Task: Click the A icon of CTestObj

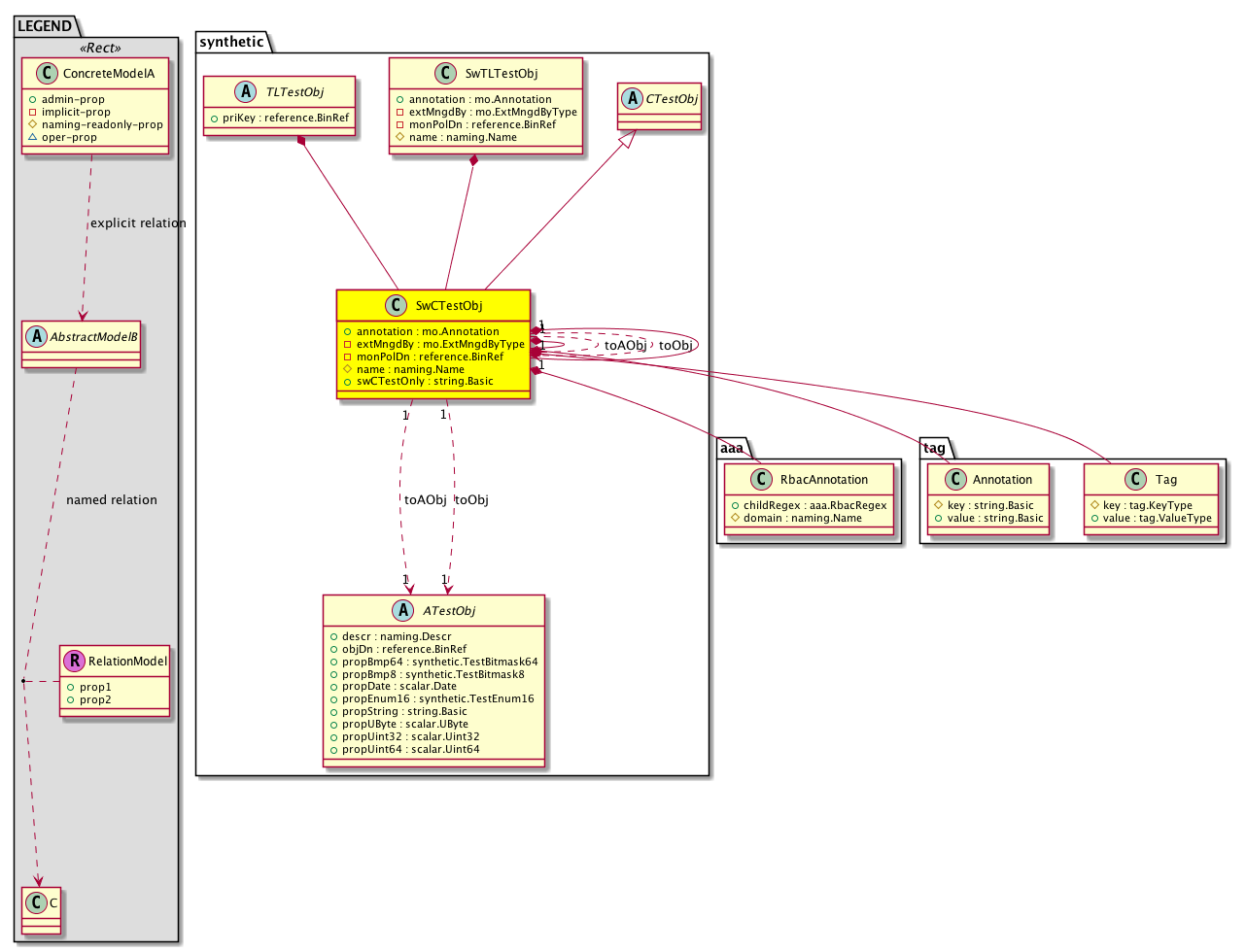Action: pos(634,99)
